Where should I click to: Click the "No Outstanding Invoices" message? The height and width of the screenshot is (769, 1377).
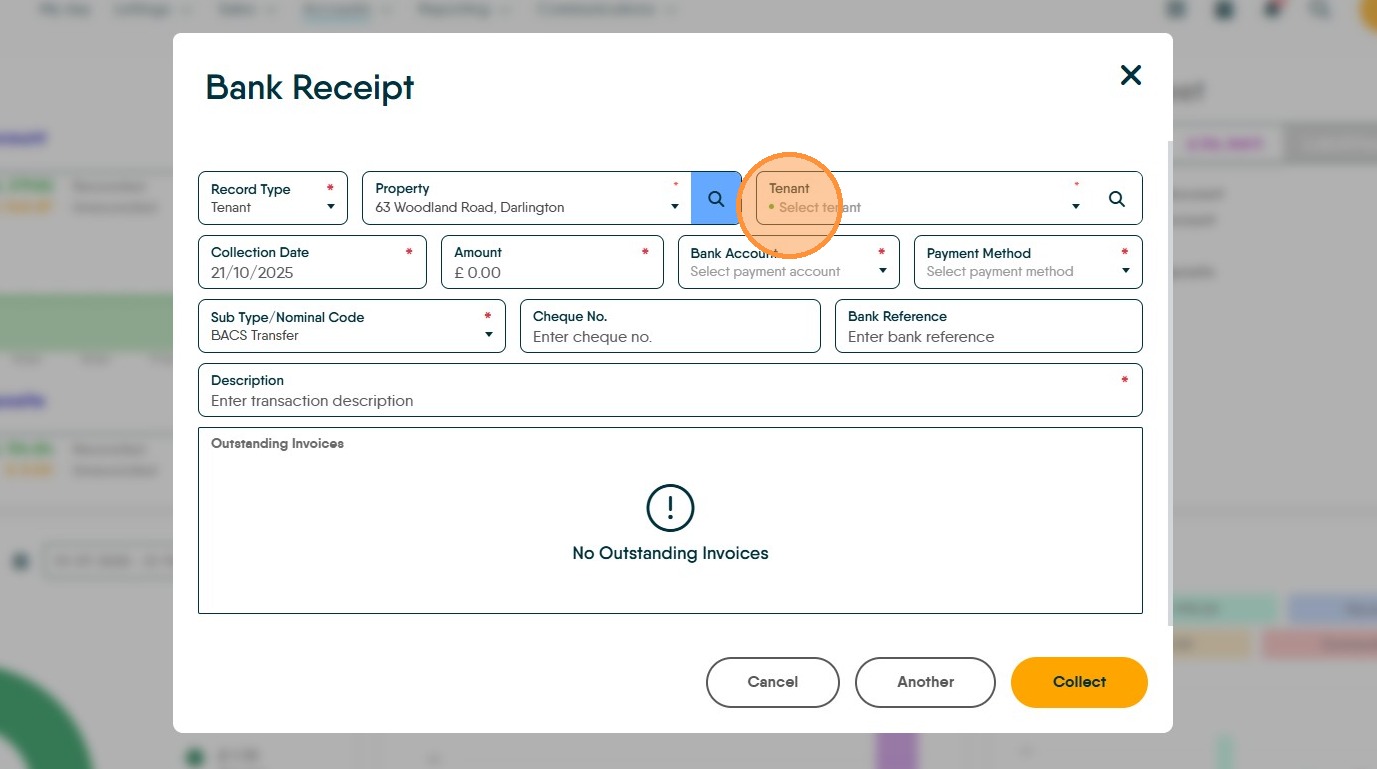(x=670, y=553)
